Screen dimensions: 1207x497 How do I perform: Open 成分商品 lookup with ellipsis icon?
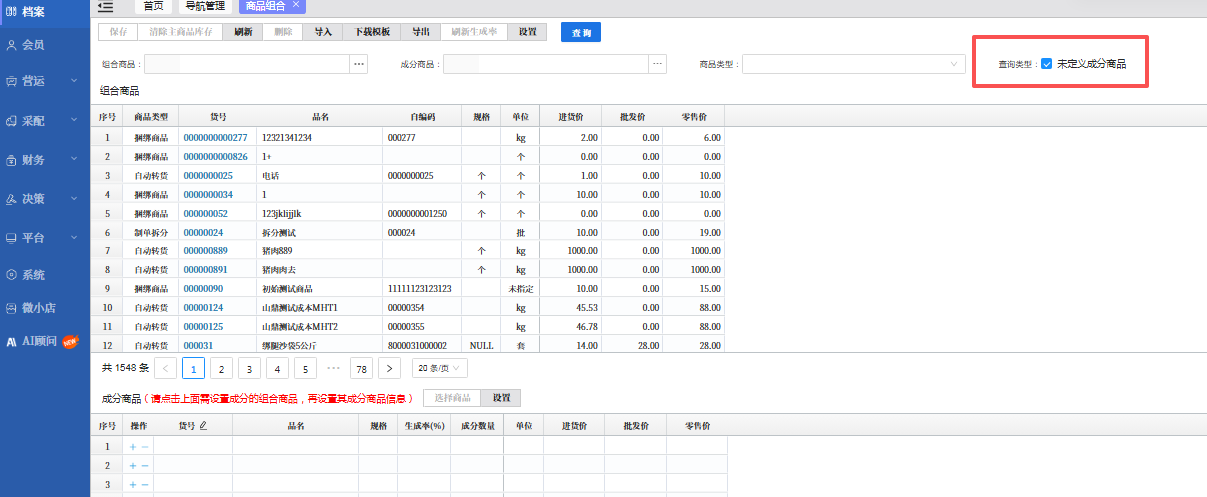click(657, 64)
